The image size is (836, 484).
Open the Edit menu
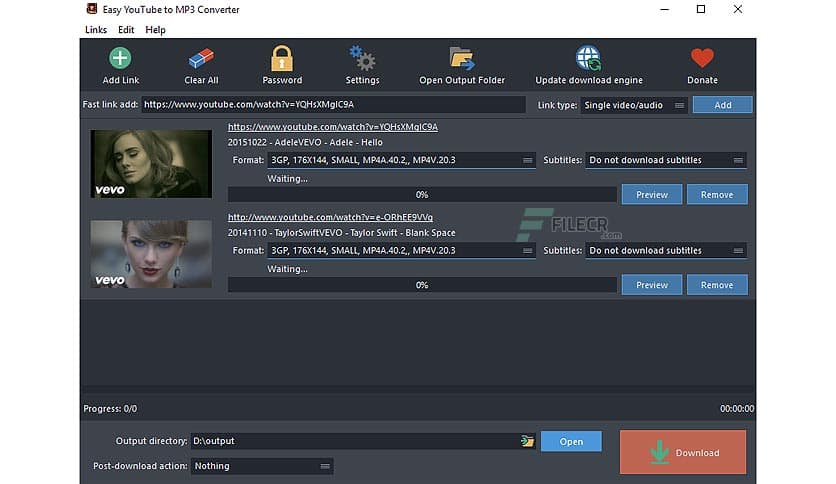[126, 30]
